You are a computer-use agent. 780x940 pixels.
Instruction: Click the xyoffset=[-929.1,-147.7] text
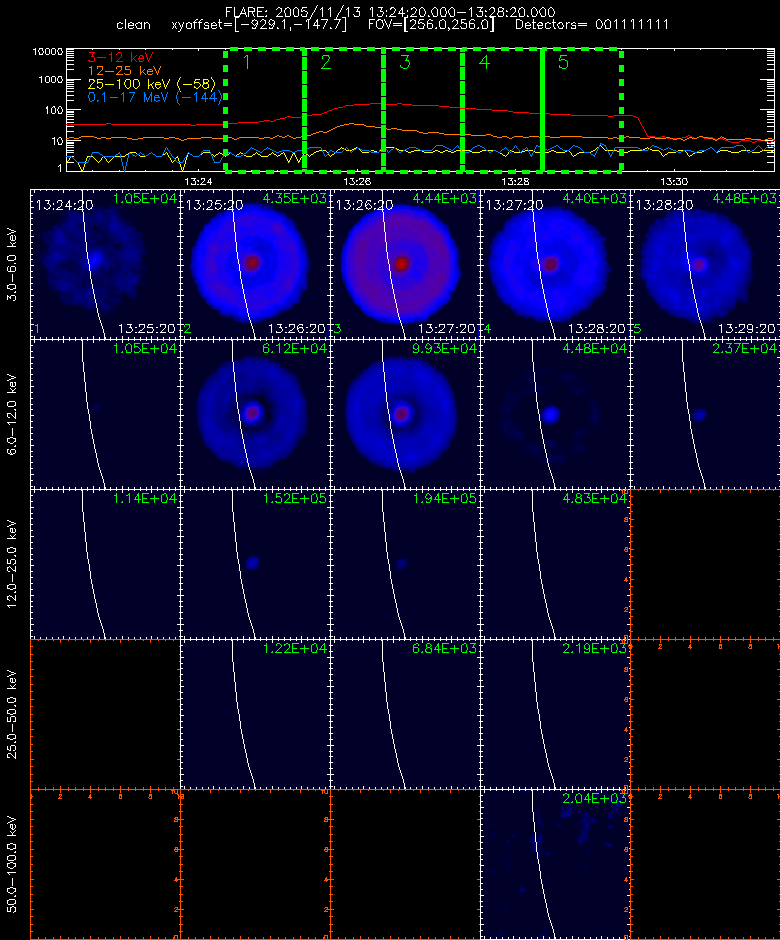tap(259, 25)
